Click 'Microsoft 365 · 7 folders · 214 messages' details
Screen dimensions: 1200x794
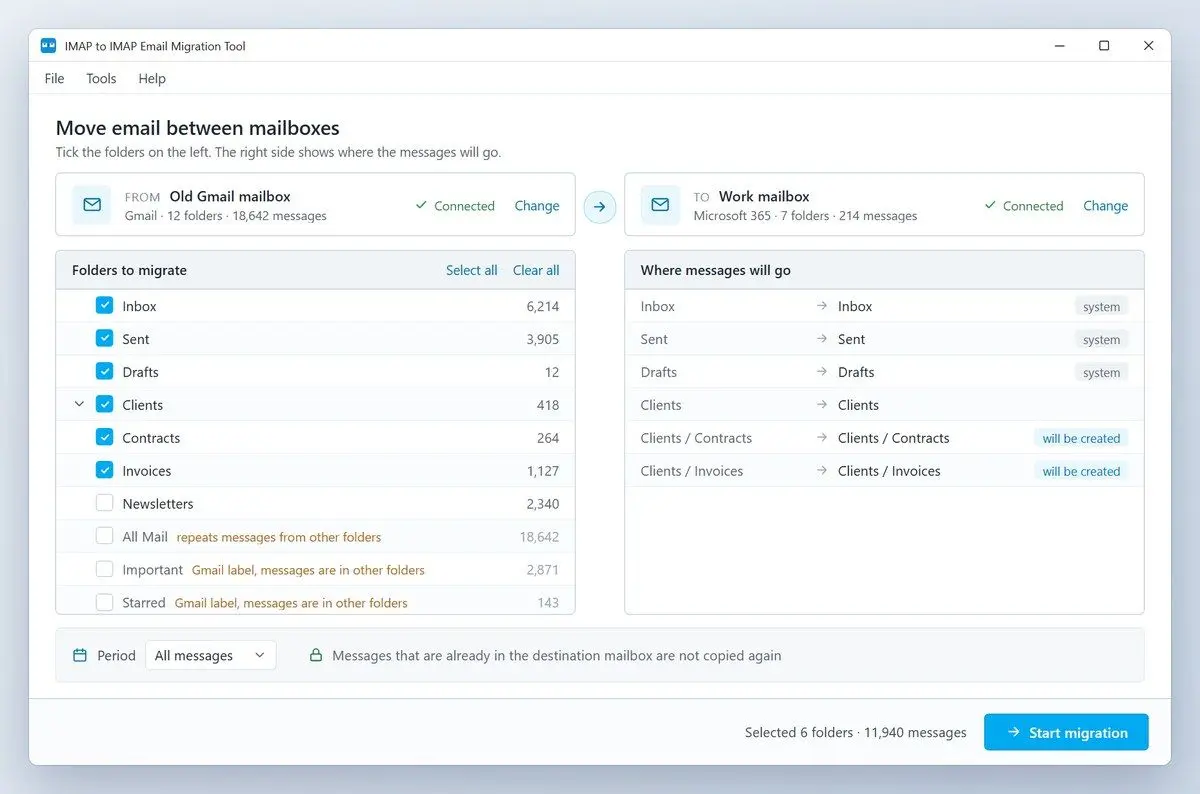(x=805, y=216)
